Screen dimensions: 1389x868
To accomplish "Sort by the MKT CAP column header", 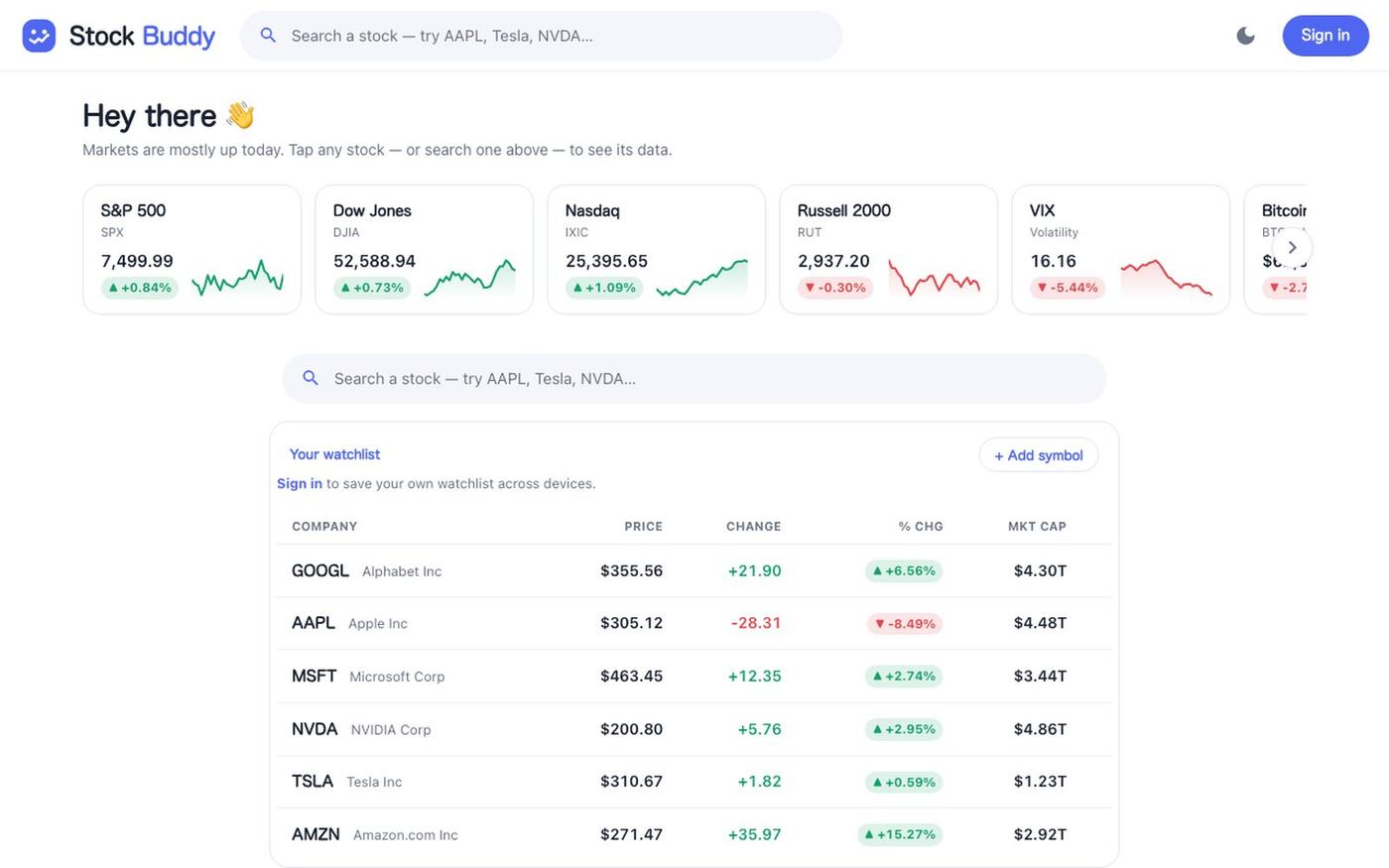I will pyautogui.click(x=1037, y=527).
